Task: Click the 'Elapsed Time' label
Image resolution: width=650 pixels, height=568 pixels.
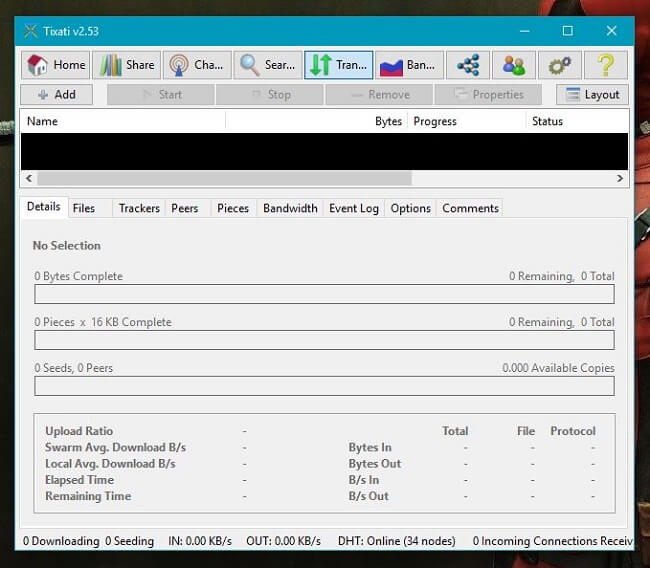Action: point(80,480)
